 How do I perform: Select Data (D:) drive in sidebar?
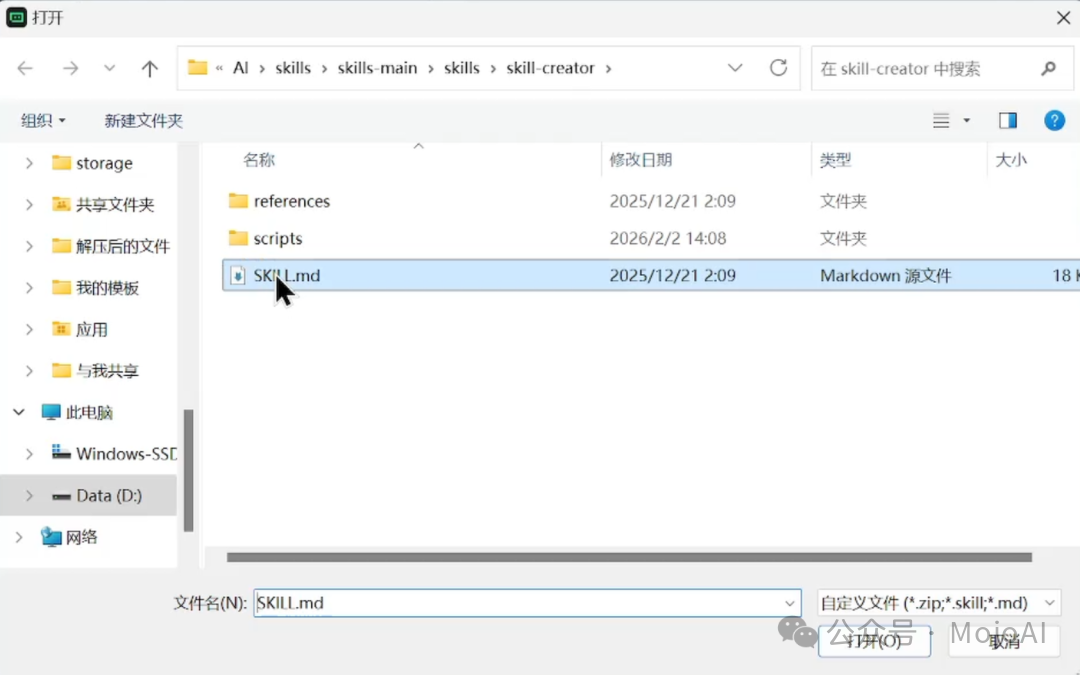coord(108,495)
